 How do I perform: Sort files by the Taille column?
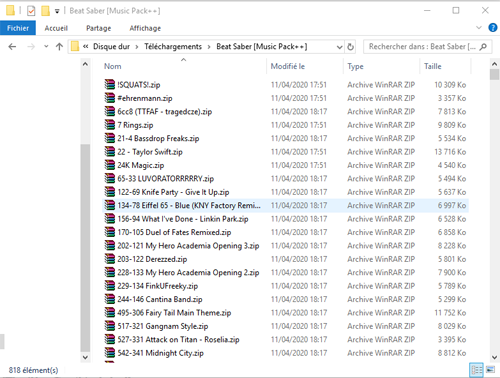point(433,66)
